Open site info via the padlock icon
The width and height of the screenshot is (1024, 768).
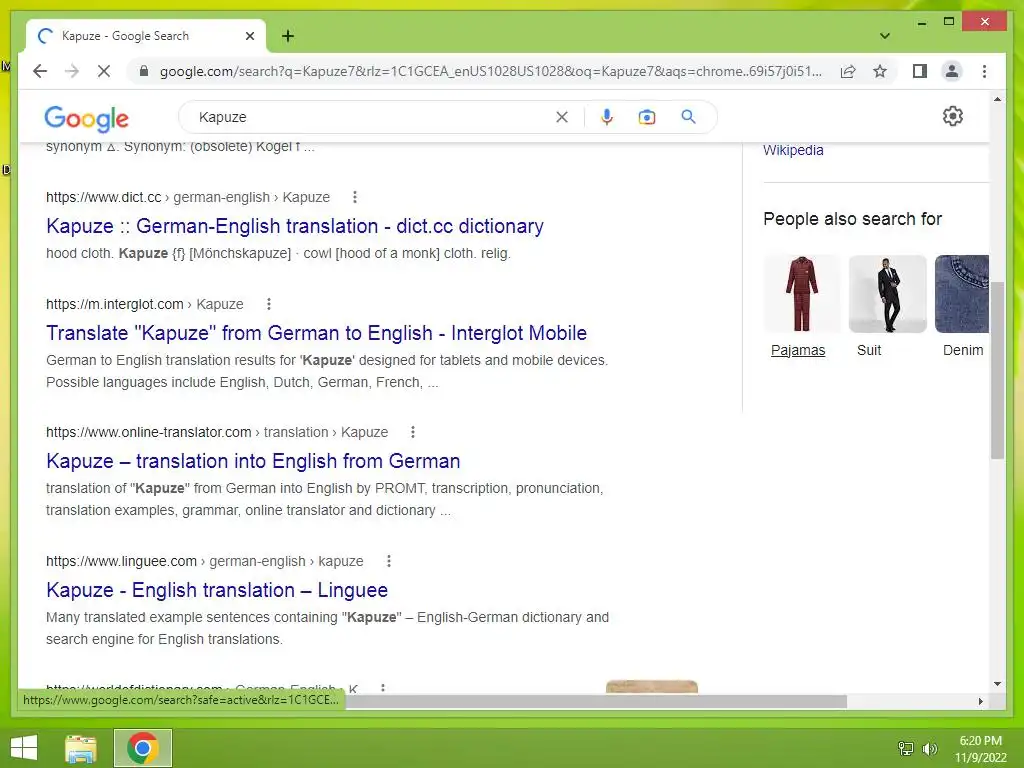pyautogui.click(x=144, y=71)
